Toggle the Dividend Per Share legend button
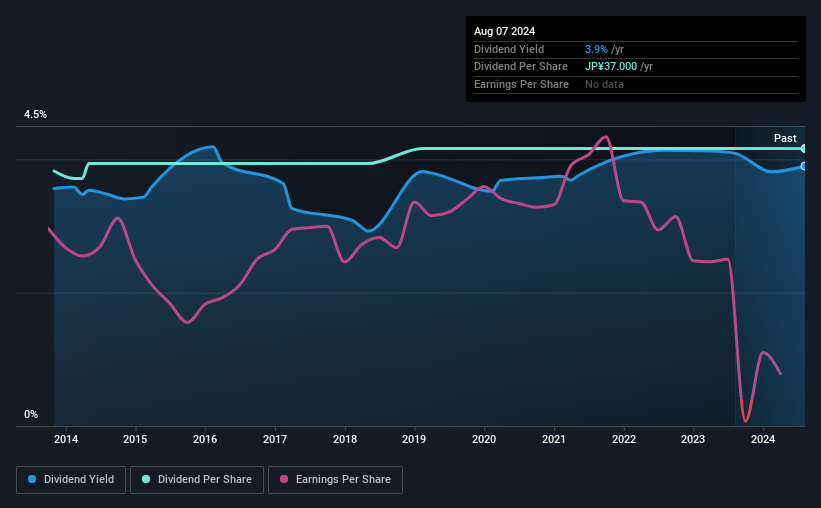 coord(197,480)
